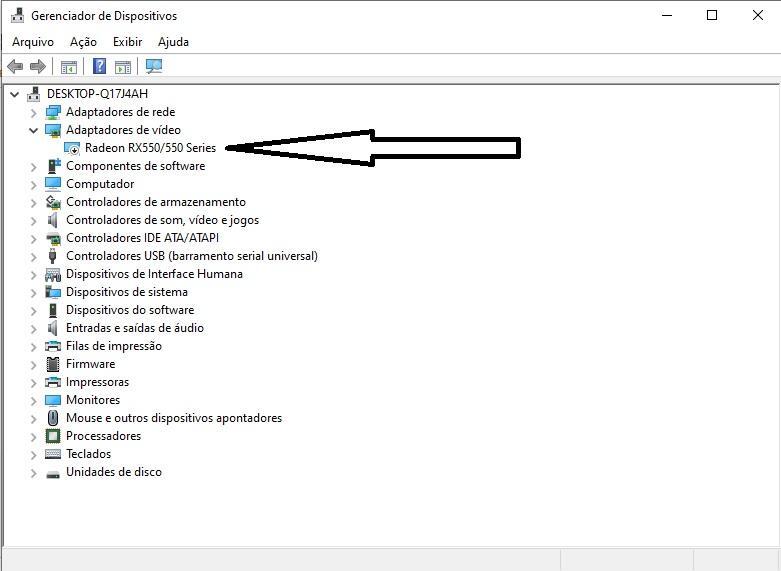Click the Back arrow toolbar icon
781x571 pixels.
15,66
